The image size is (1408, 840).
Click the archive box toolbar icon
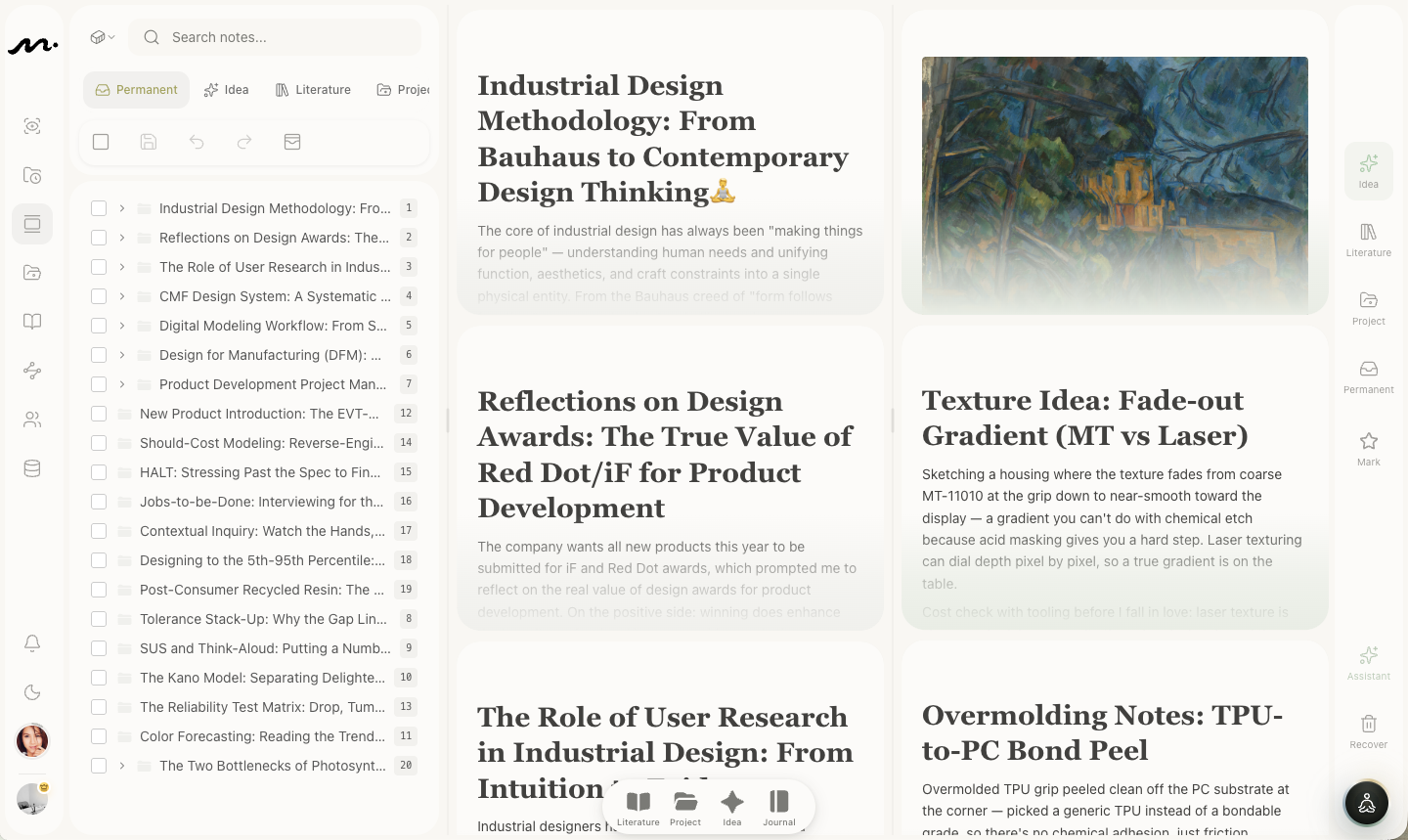click(x=292, y=142)
